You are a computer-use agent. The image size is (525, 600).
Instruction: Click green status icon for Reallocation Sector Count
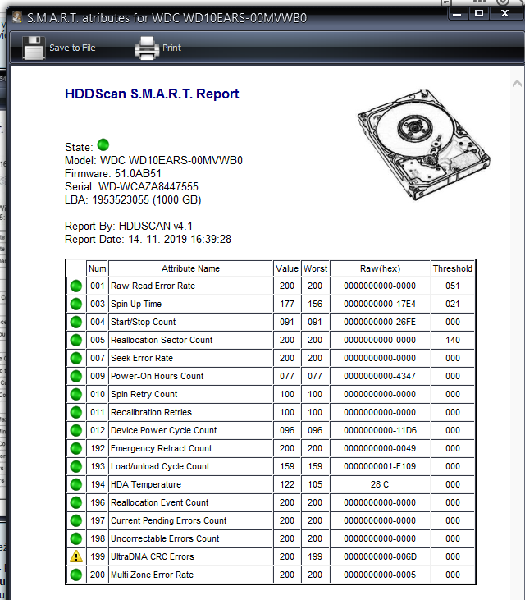click(x=76, y=340)
